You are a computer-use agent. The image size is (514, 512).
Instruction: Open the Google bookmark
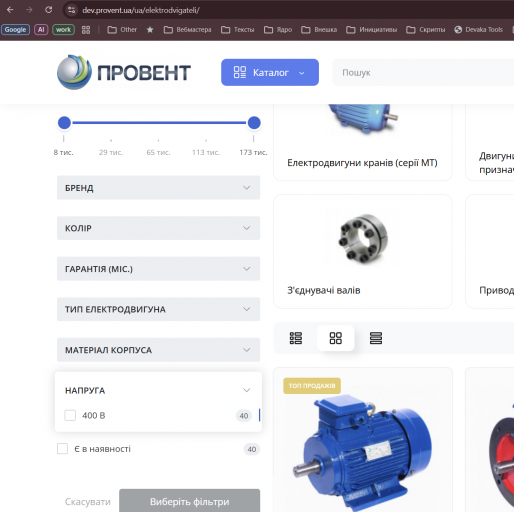point(15,30)
